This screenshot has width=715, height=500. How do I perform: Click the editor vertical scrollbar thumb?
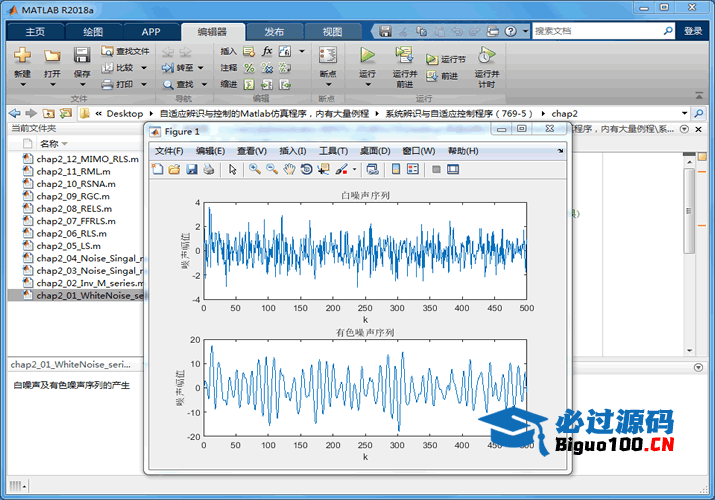point(689,211)
